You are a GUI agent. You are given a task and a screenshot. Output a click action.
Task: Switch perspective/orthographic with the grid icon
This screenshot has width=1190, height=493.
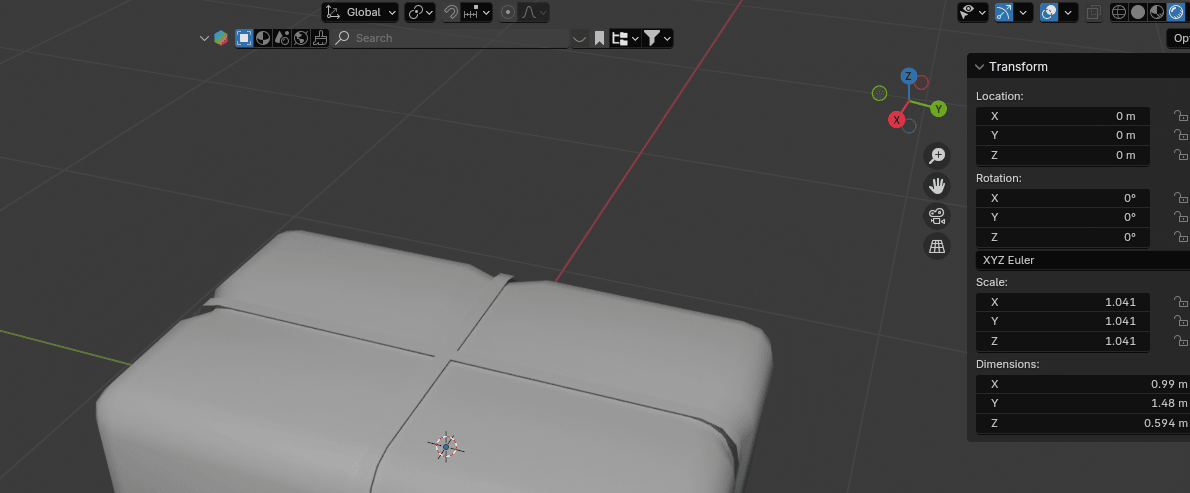[937, 246]
